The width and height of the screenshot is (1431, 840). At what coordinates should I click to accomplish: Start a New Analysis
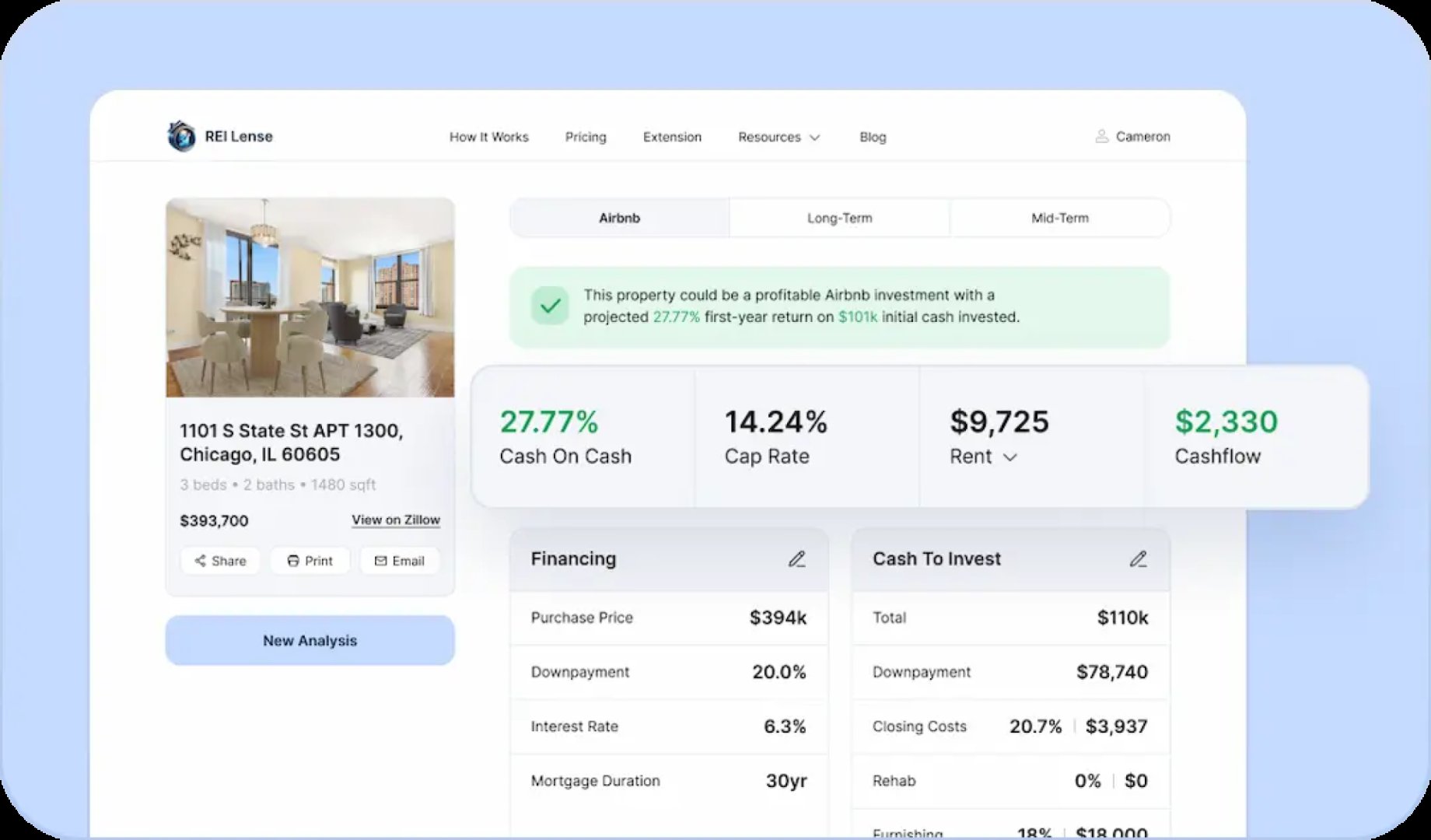310,639
